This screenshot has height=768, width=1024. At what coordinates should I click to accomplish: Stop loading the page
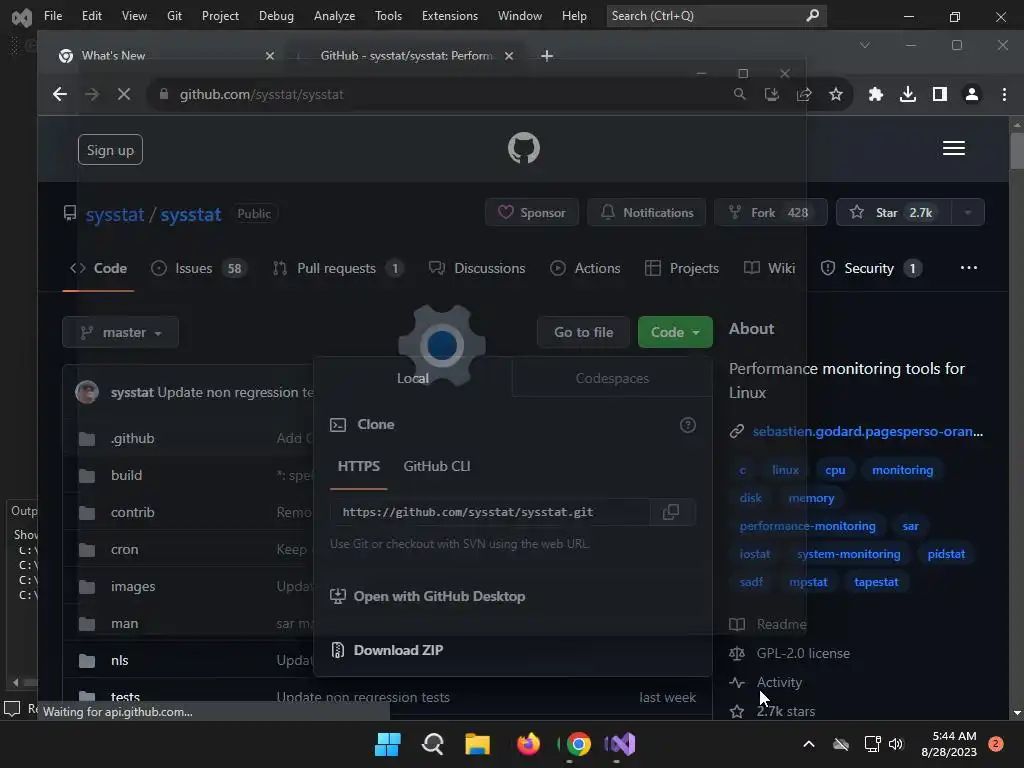coord(123,94)
